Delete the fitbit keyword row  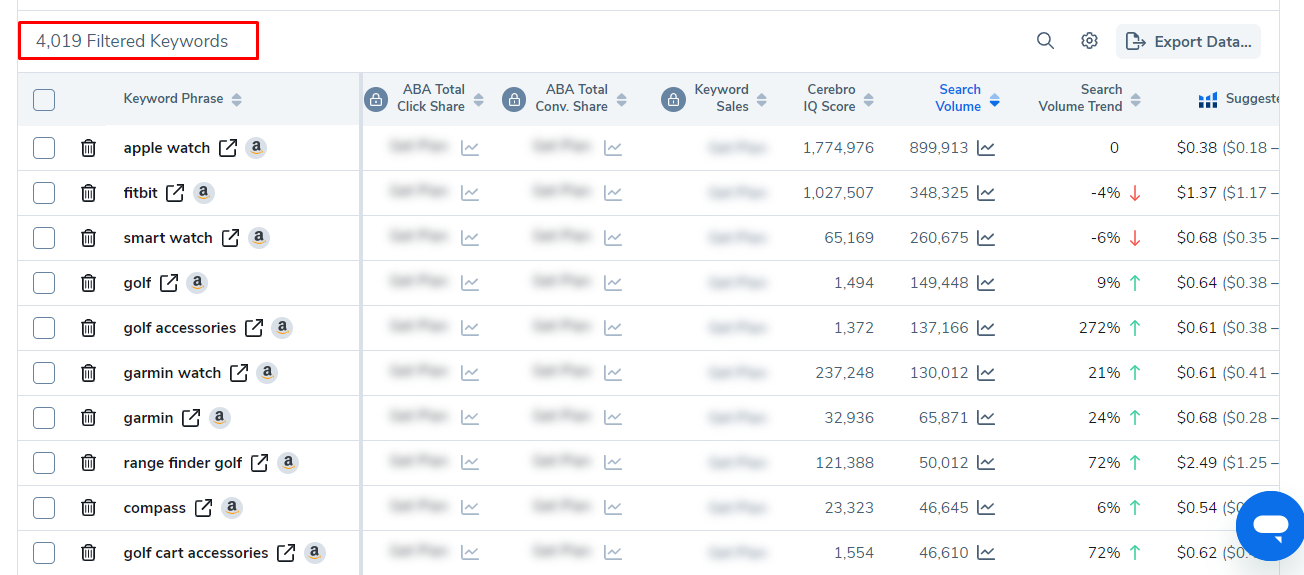coord(88,193)
